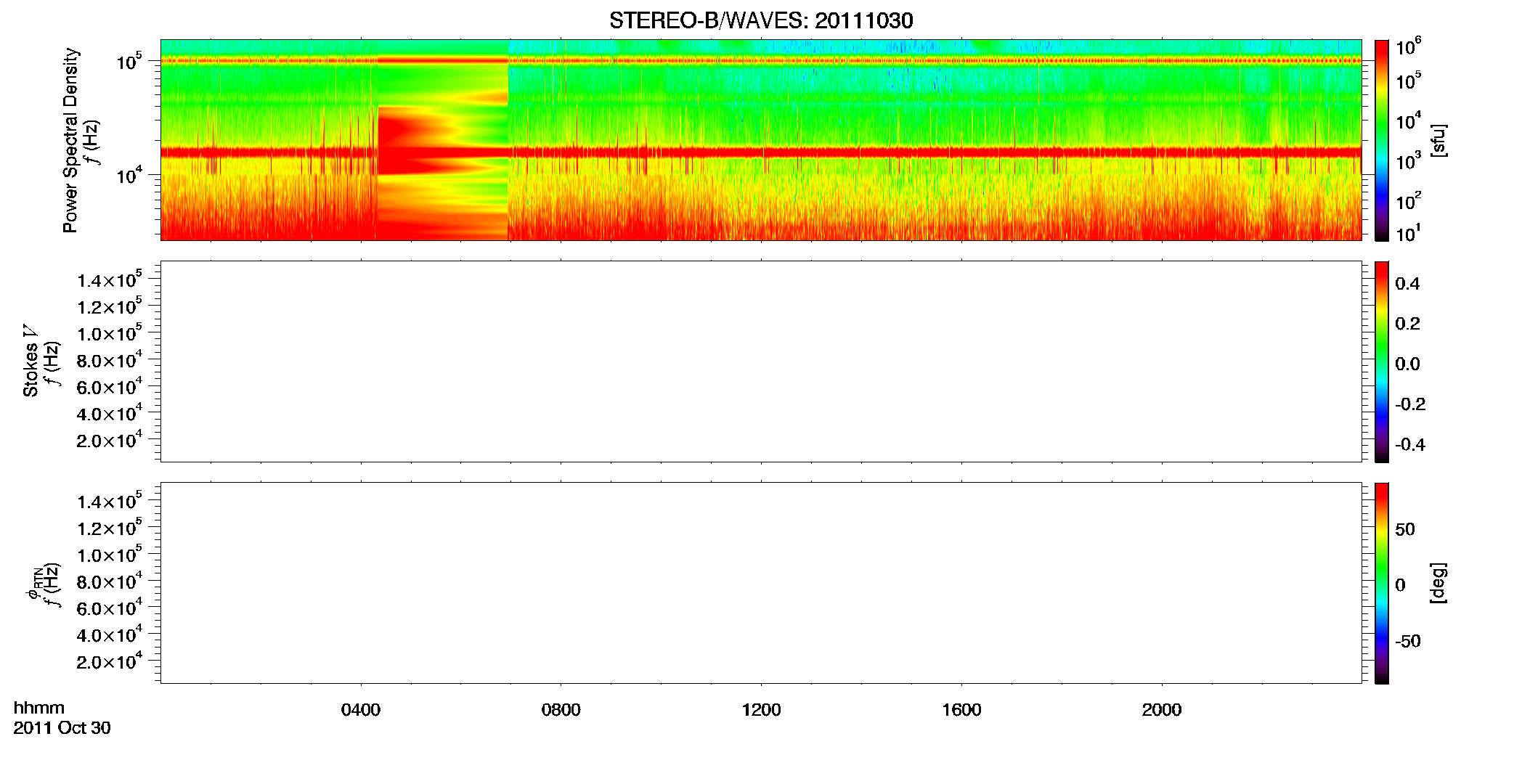Click the plot title STEREO-B/WAVES: 20111030

(761, 20)
